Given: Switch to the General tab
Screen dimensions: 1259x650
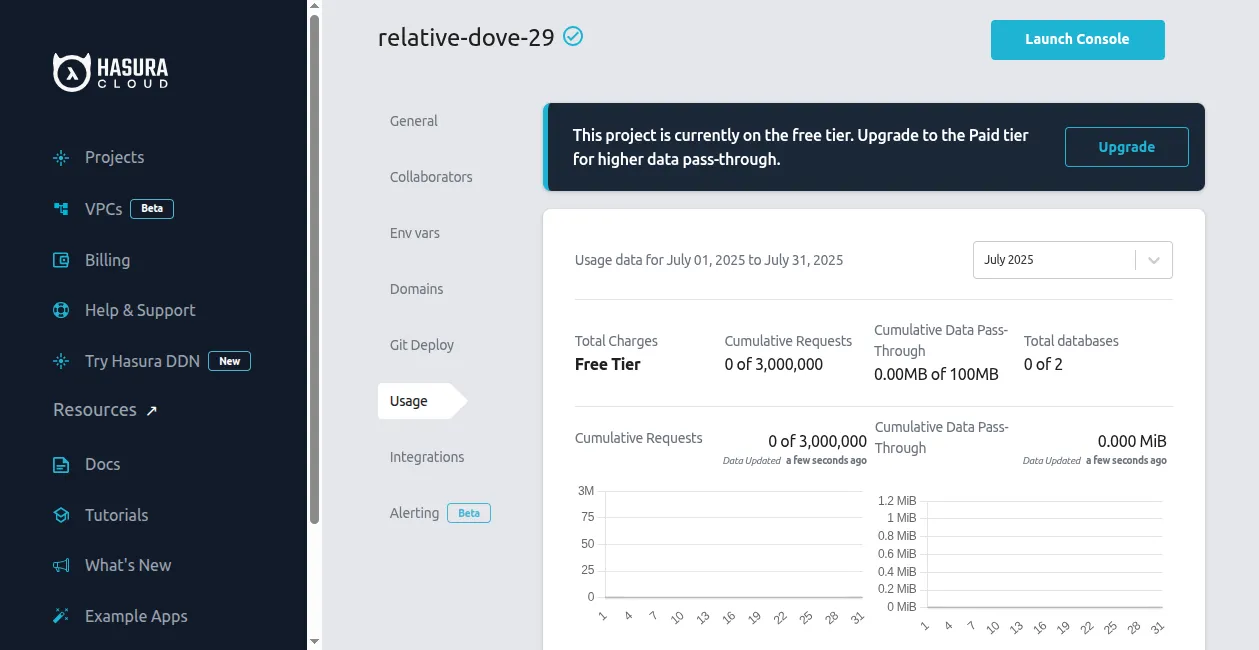Looking at the screenshot, I should [414, 121].
